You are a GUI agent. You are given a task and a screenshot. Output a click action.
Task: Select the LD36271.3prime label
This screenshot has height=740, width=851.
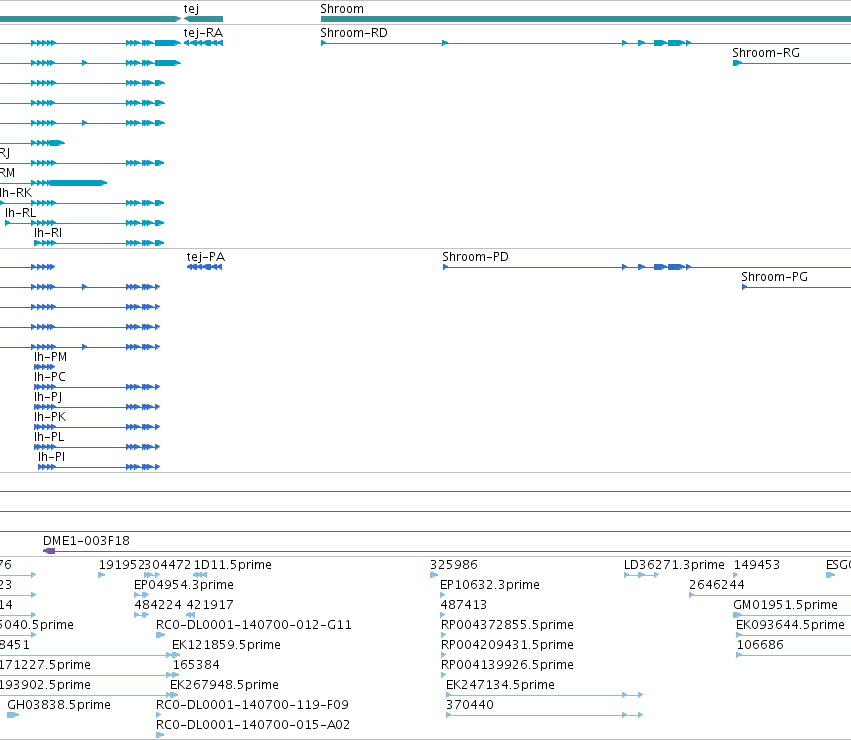[x=674, y=565]
